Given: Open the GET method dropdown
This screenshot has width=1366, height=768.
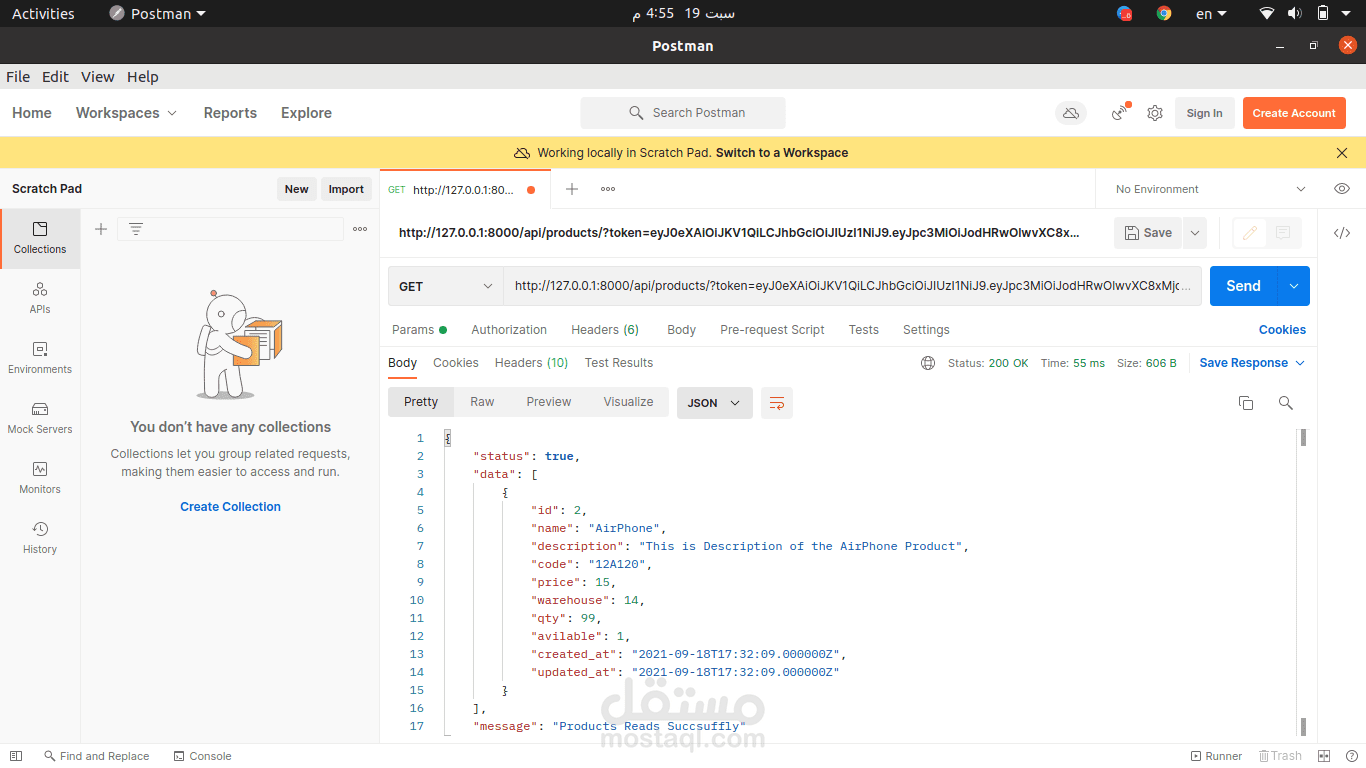Looking at the screenshot, I should [x=445, y=286].
